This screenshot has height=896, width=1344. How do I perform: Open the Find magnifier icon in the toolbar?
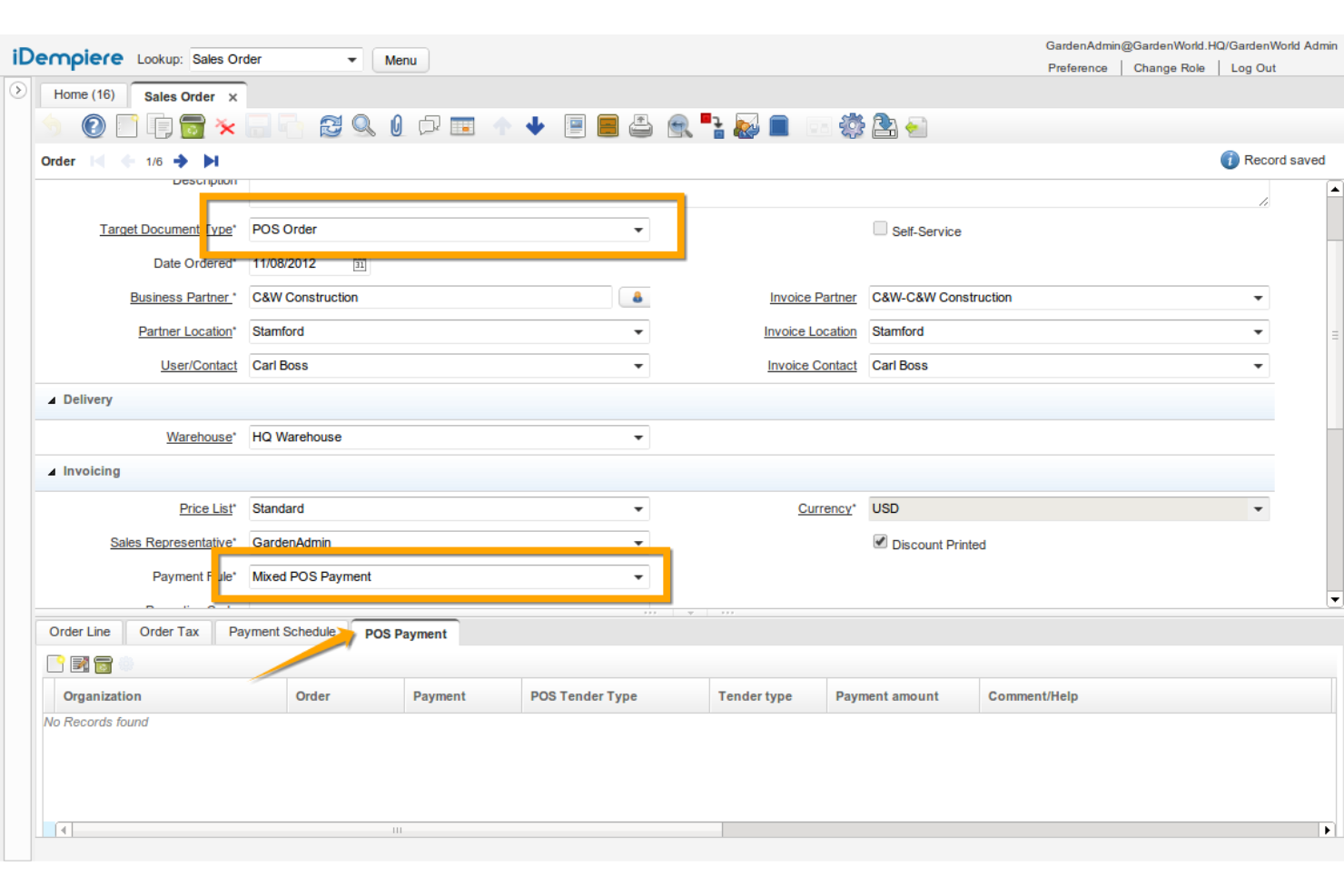point(363,126)
